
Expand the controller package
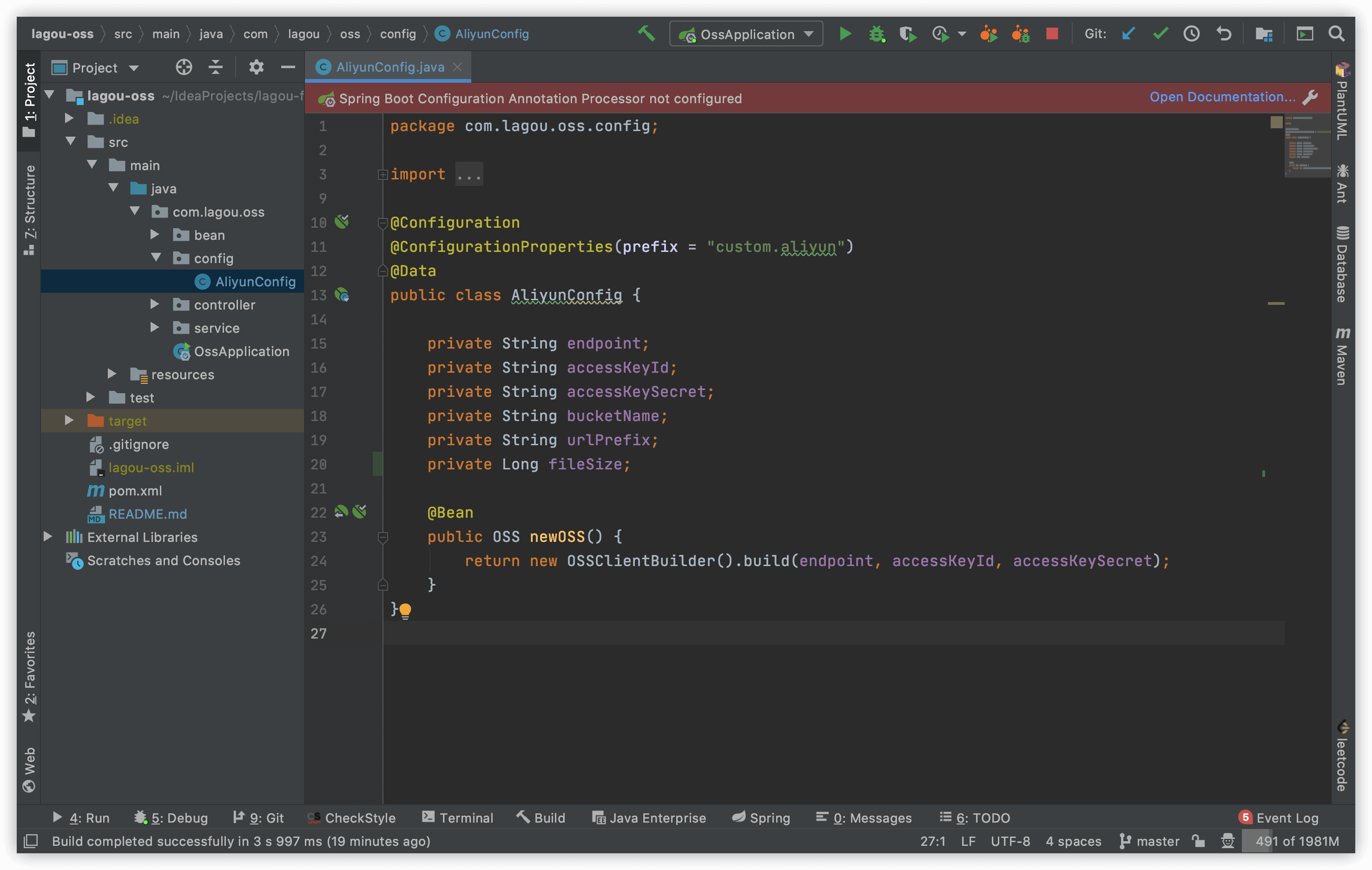154,304
